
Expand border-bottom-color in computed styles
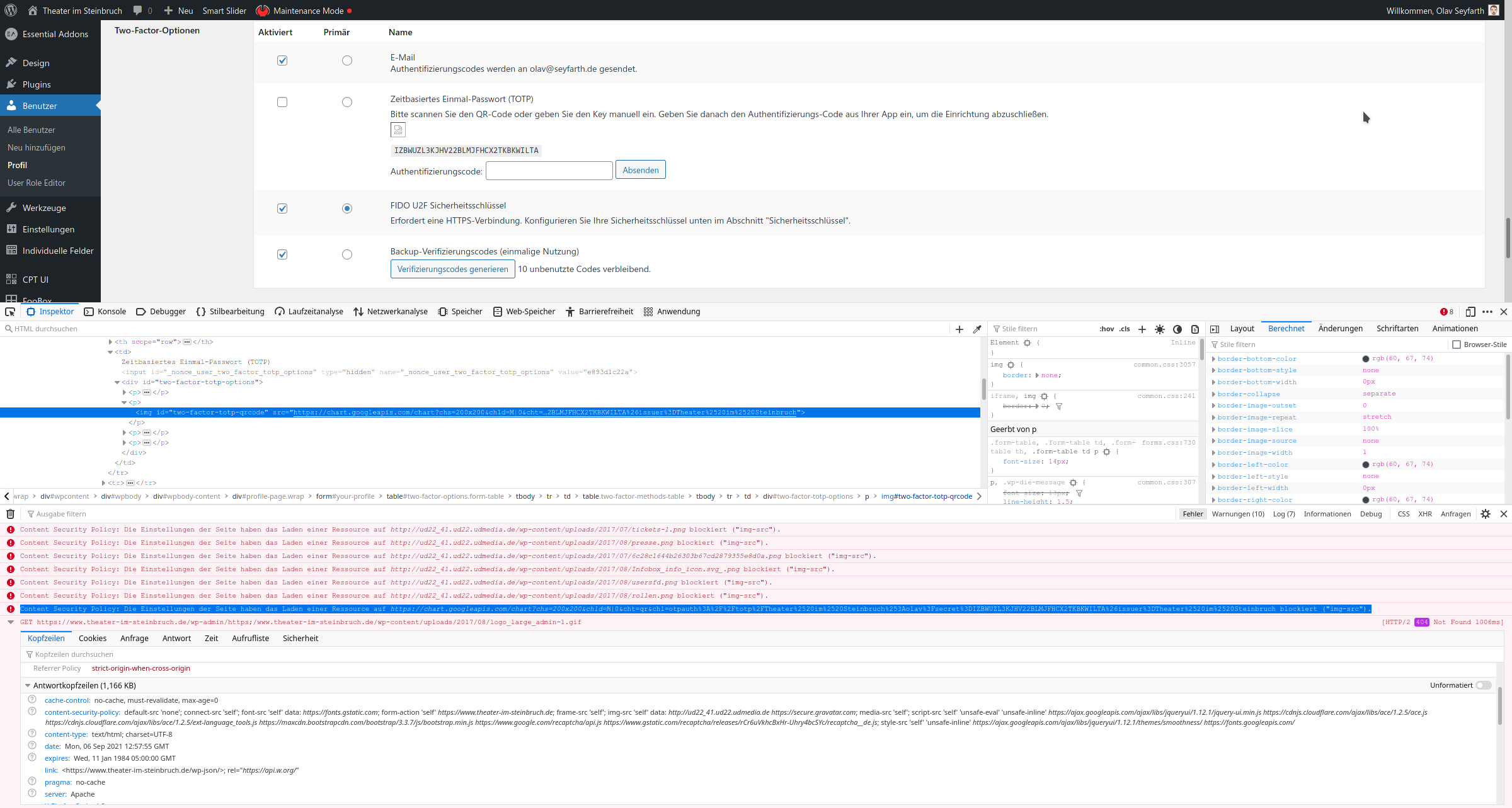pos(1213,358)
